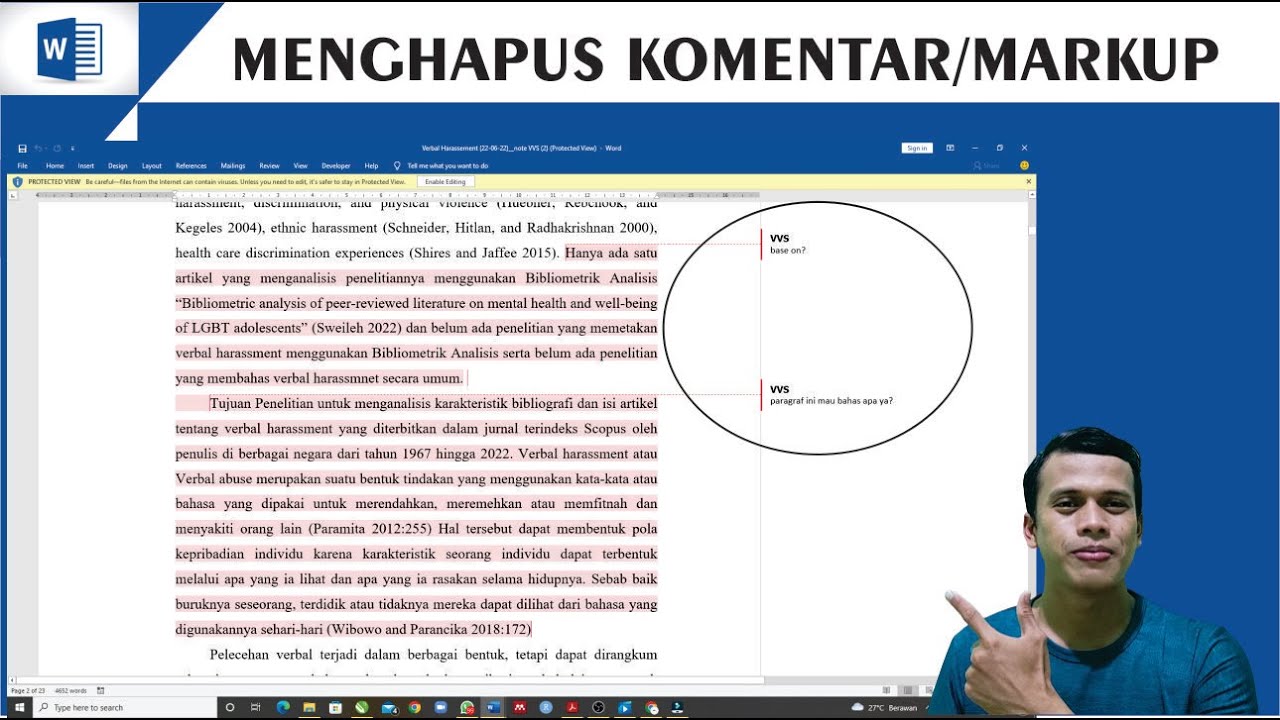The height and width of the screenshot is (720, 1280).
Task: Click the Undo arrow icon
Action: (38, 148)
